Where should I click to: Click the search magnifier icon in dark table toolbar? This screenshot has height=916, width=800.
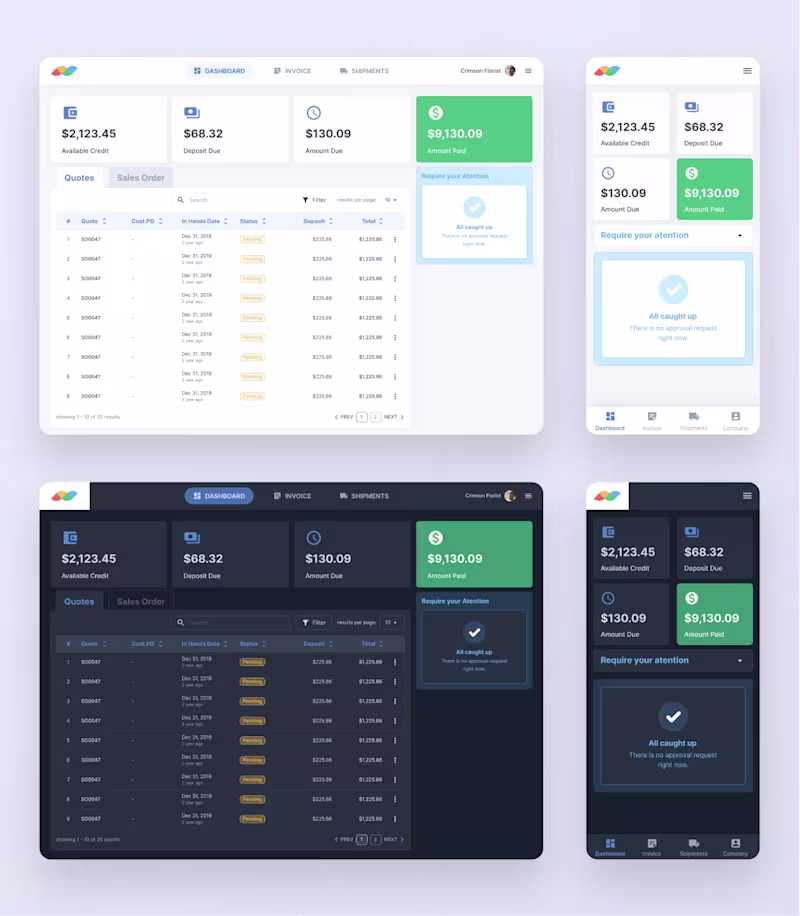[181, 622]
